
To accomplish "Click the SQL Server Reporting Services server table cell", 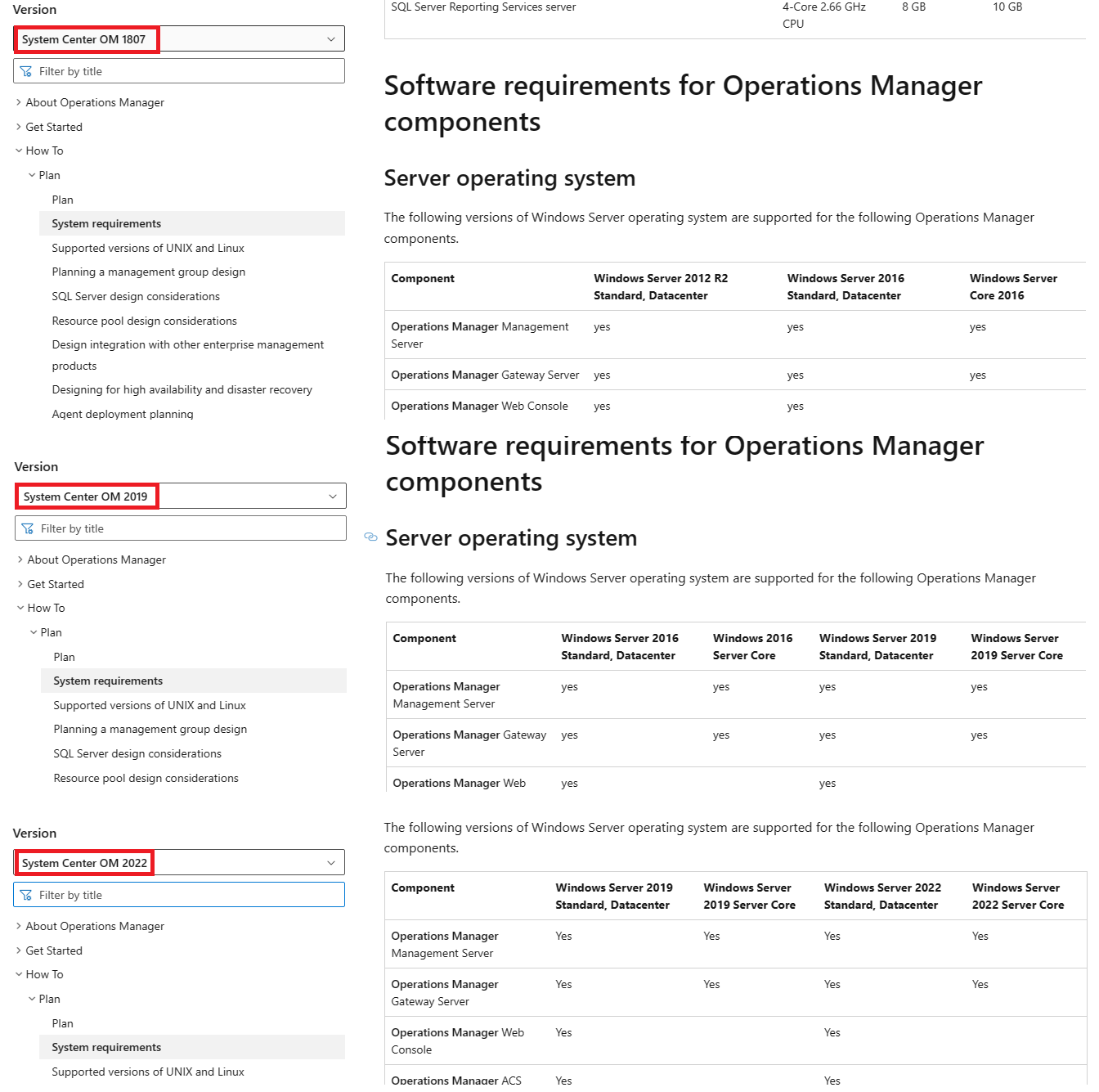I will (x=483, y=7).
